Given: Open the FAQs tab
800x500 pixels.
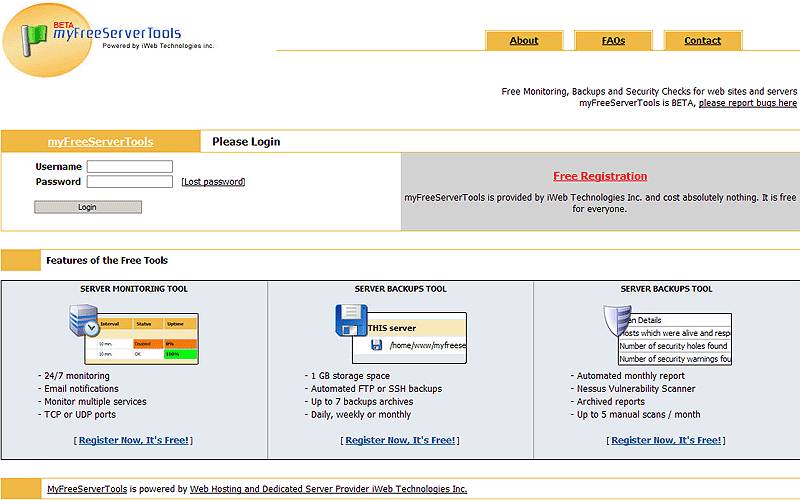Looking at the screenshot, I should tap(613, 40).
